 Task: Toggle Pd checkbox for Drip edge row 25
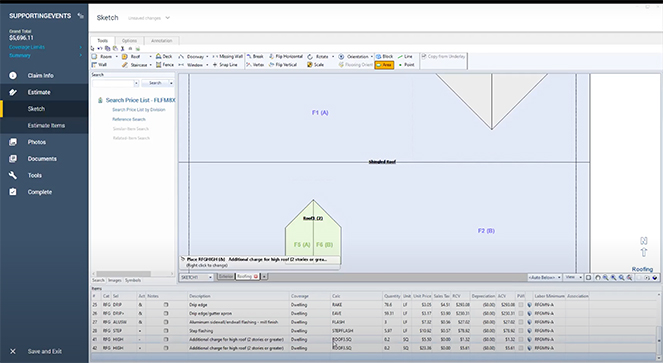coord(521,305)
